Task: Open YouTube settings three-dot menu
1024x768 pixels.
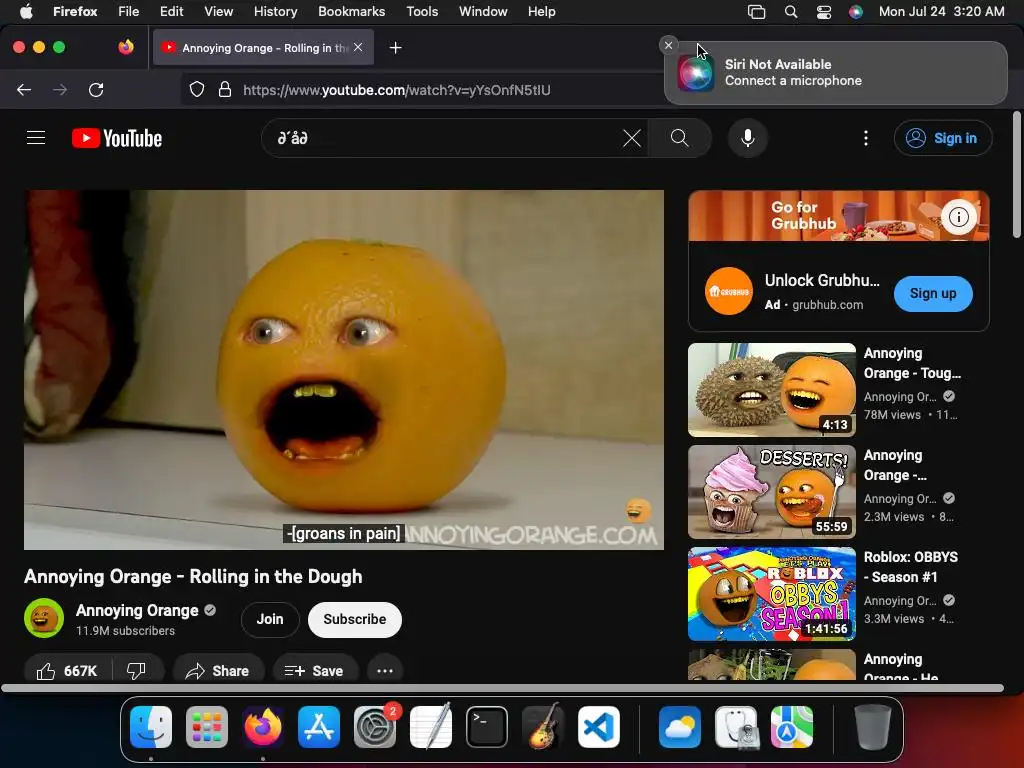Action: (866, 138)
